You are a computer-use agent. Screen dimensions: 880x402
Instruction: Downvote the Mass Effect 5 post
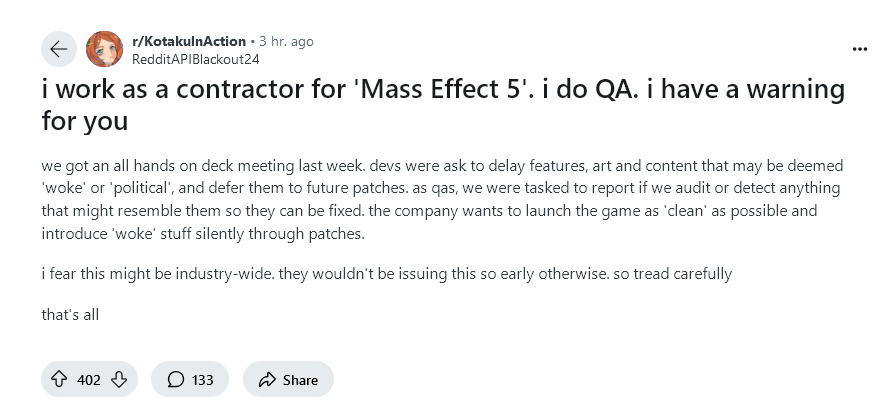(x=119, y=380)
